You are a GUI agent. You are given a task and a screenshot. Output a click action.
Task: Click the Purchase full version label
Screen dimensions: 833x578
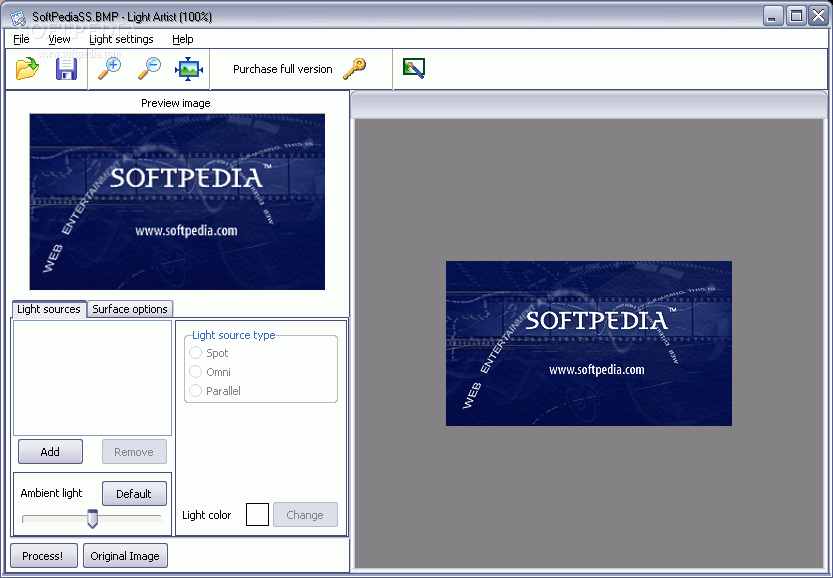(283, 69)
